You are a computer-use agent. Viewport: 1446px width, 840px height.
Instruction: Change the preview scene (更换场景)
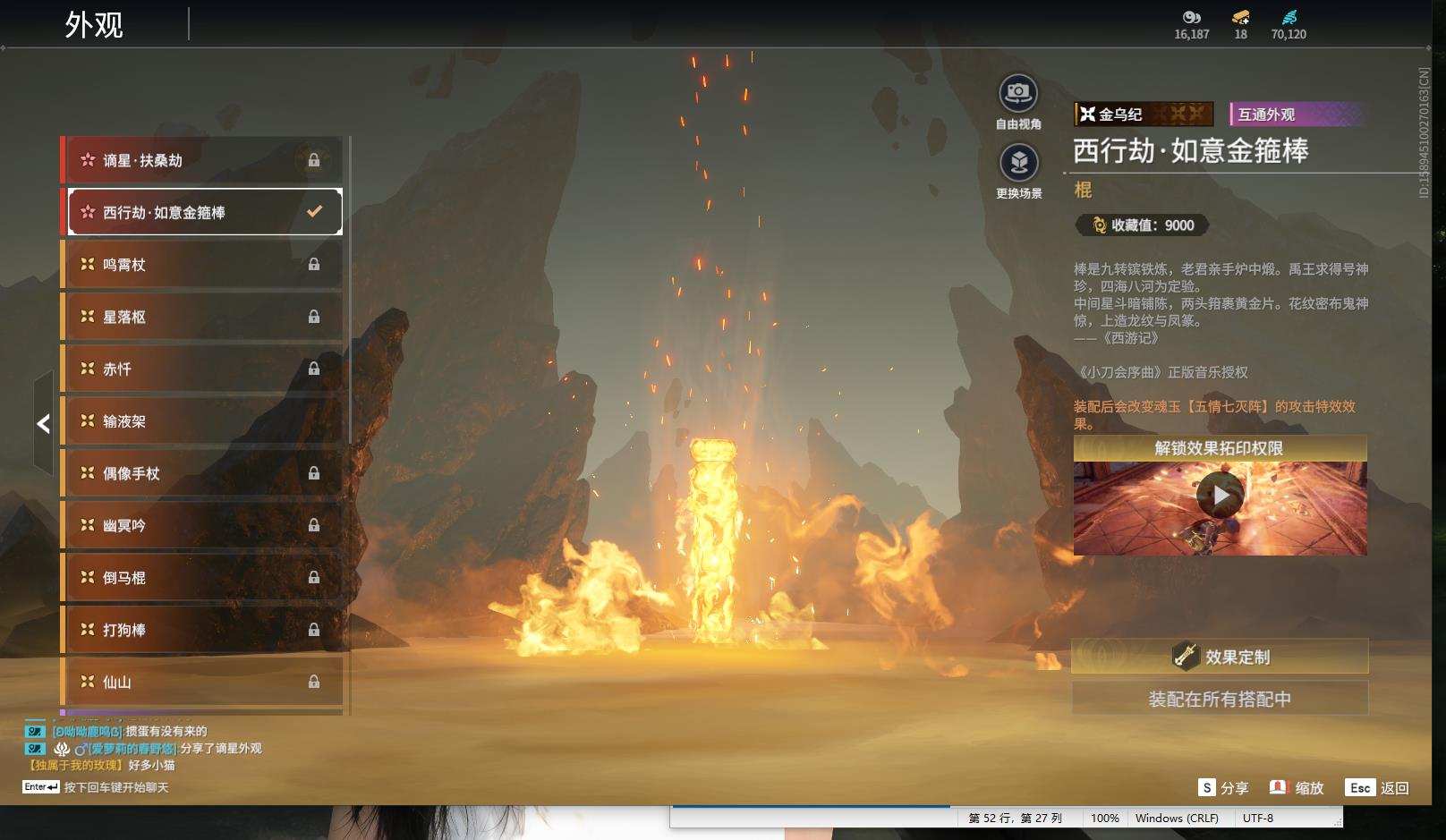click(x=1018, y=163)
